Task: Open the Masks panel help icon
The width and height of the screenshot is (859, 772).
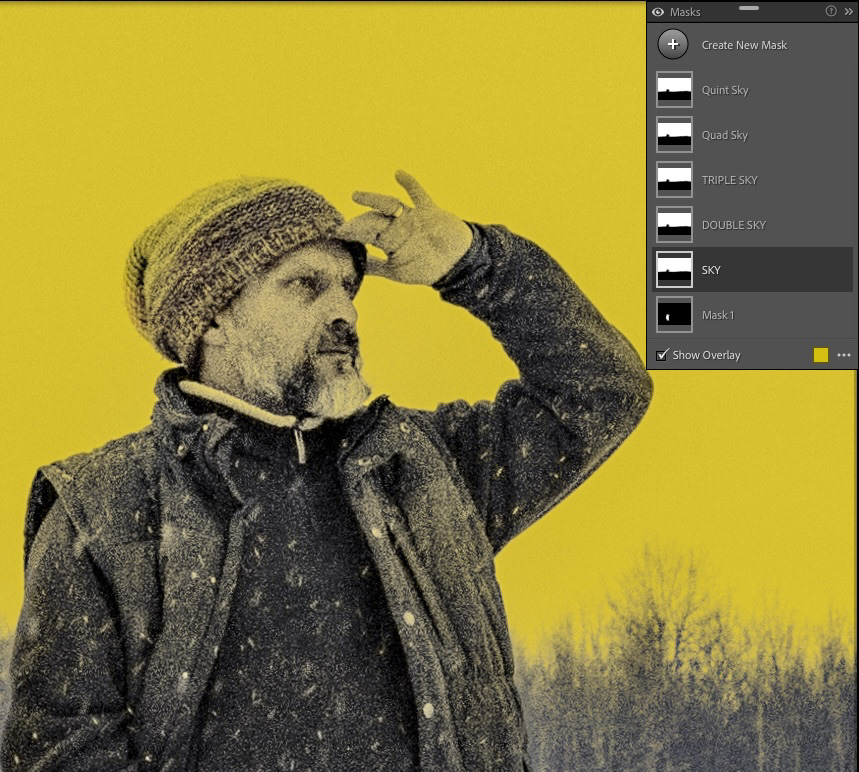Action: pos(831,11)
